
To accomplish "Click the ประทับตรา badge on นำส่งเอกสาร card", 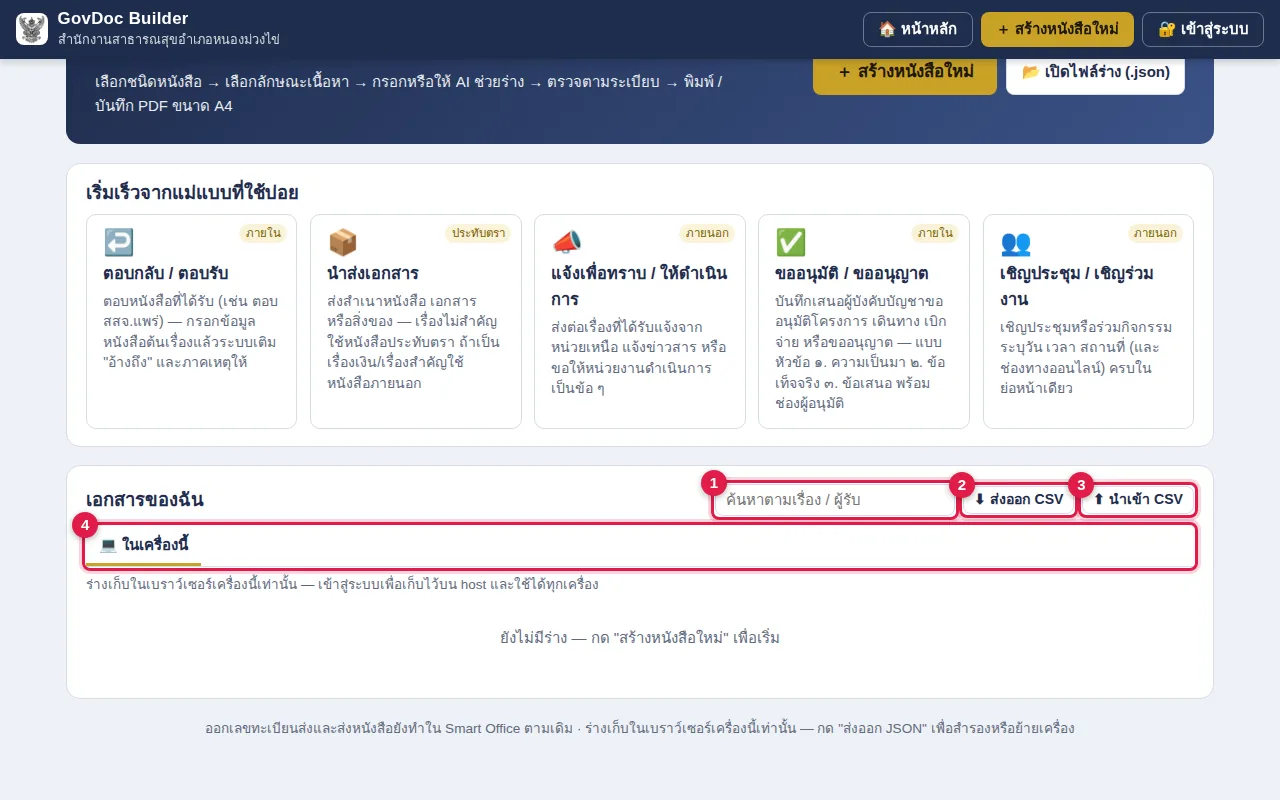I will point(478,233).
